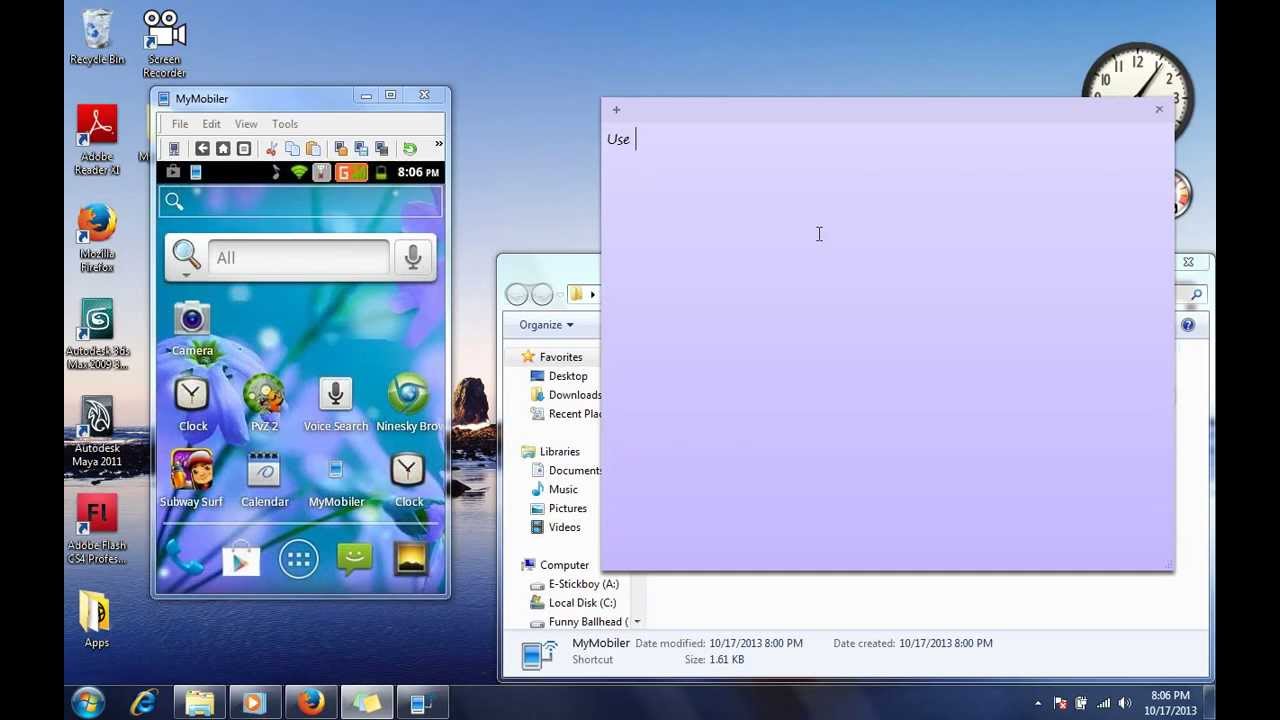This screenshot has width=1280, height=720.
Task: Open the Organize dropdown in Explorer
Action: [546, 325]
